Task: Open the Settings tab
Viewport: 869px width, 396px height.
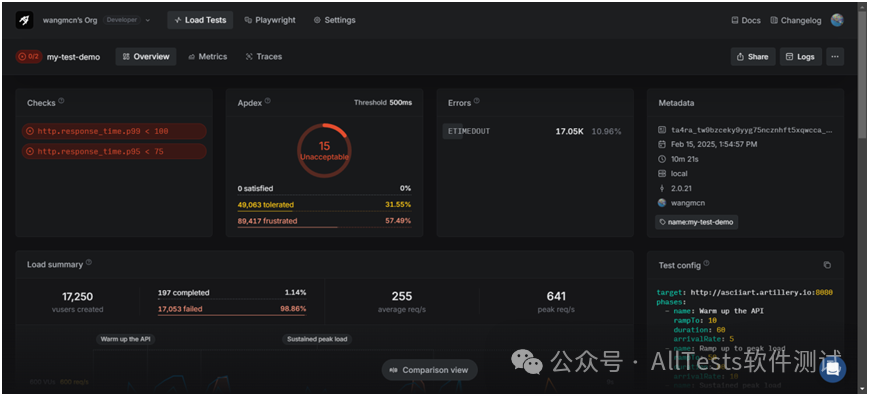Action: tap(334, 20)
